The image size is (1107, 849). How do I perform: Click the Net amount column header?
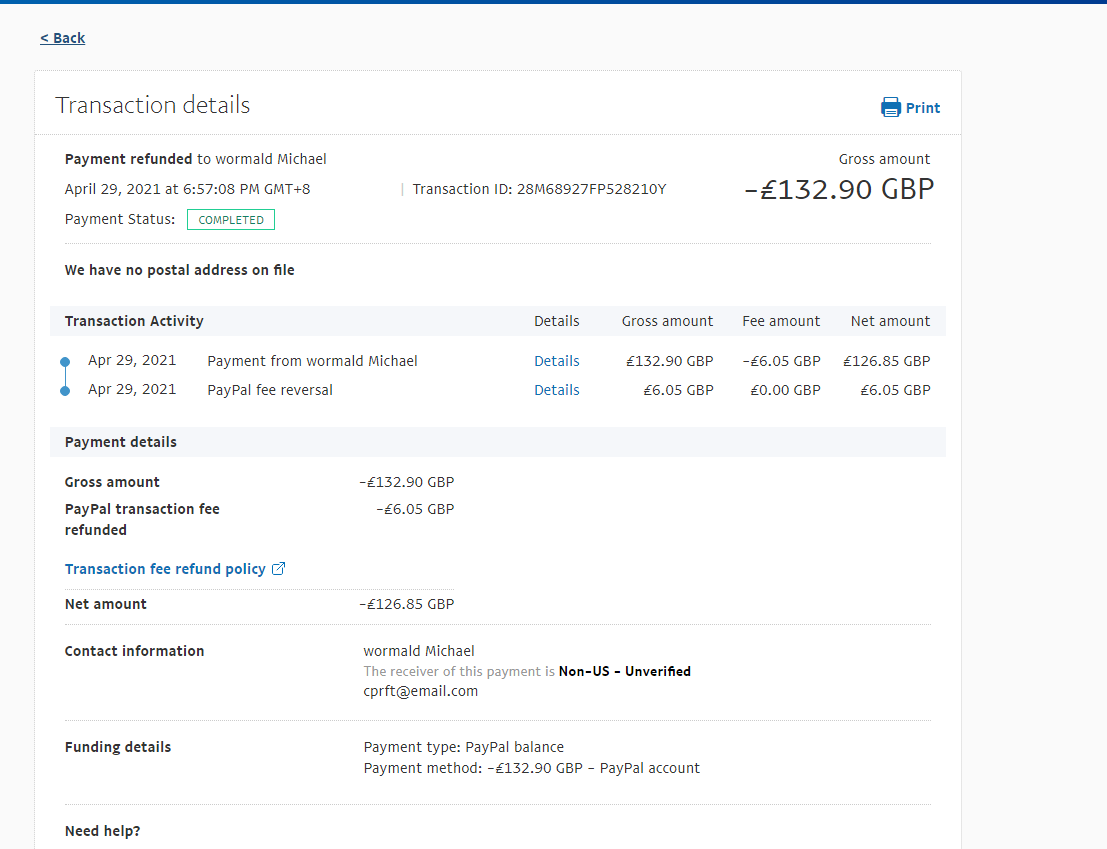(x=890, y=321)
